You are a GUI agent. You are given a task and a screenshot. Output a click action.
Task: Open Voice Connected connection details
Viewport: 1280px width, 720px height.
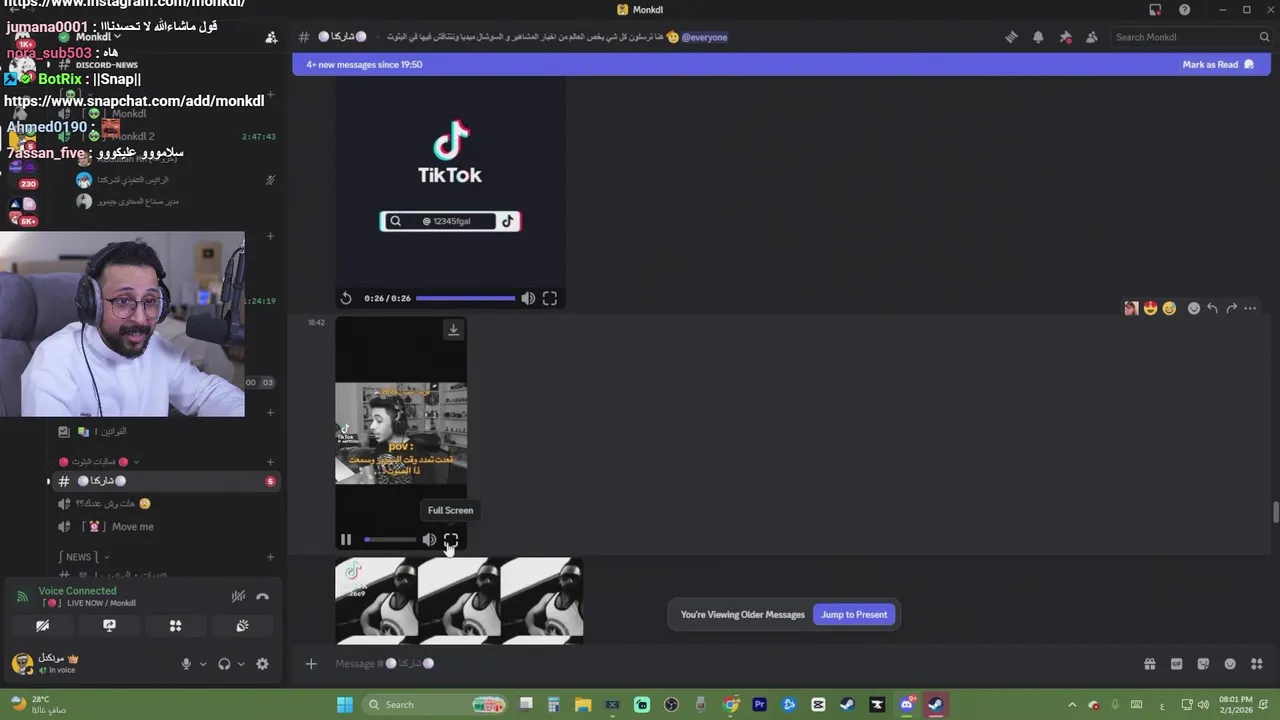click(77, 591)
